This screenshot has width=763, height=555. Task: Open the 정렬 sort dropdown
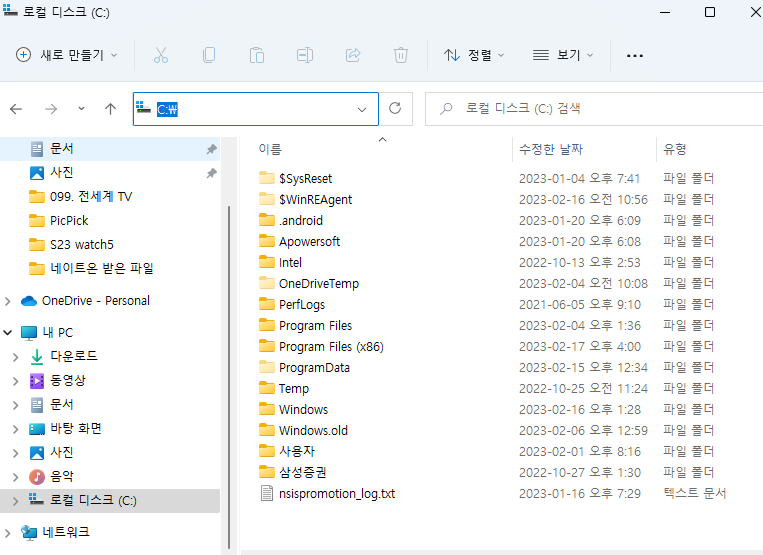[x=474, y=55]
